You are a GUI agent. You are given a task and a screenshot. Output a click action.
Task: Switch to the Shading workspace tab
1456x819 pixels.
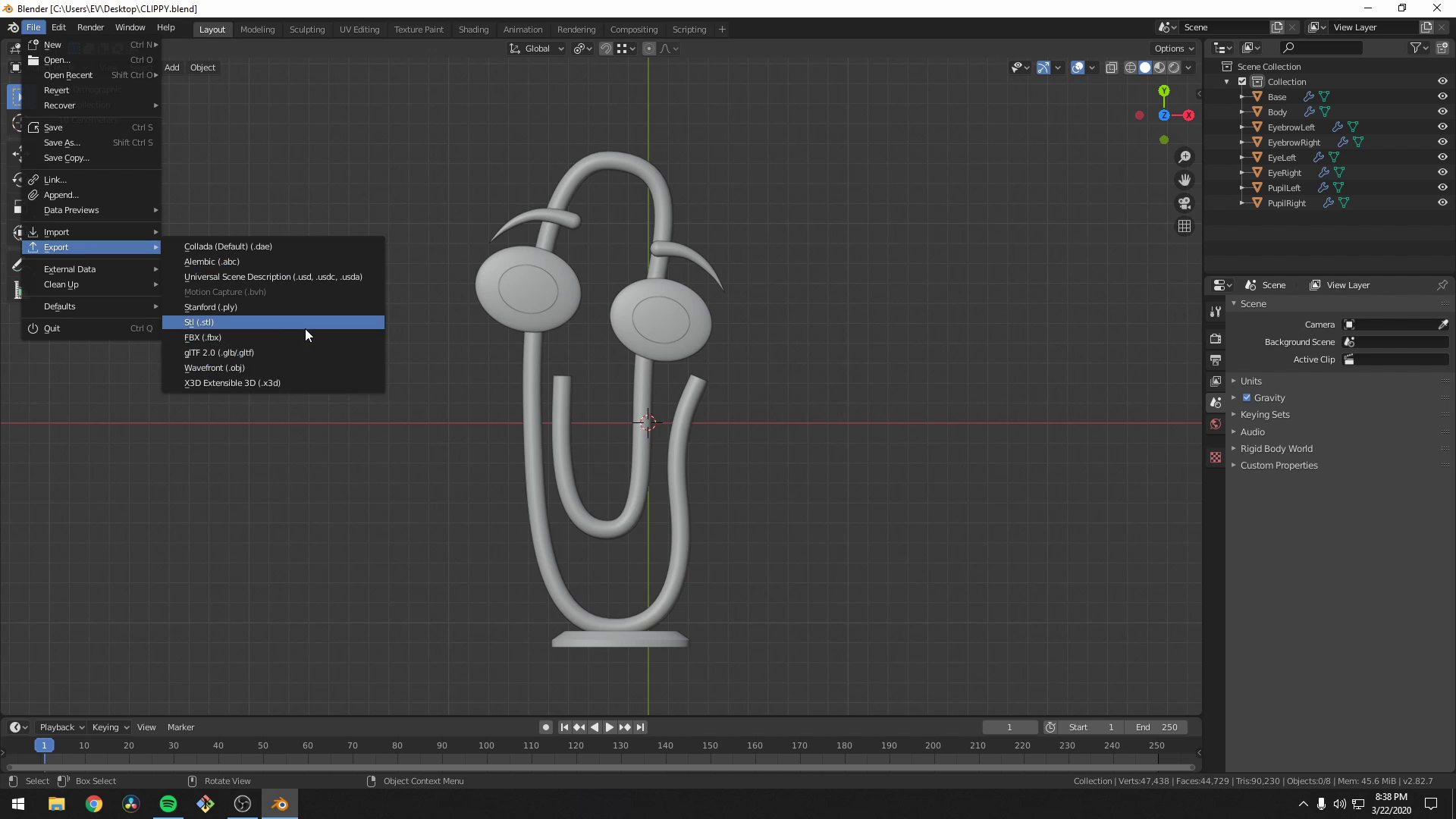[x=473, y=29]
